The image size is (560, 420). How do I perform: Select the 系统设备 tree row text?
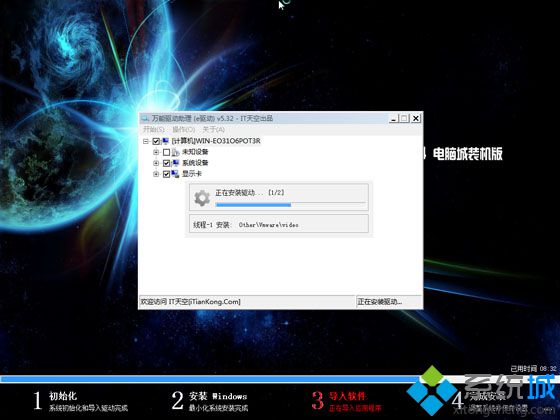pyautogui.click(x=195, y=163)
